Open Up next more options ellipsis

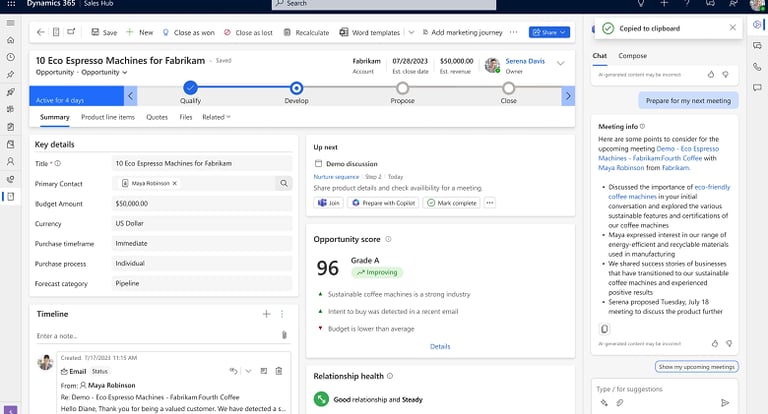click(x=489, y=203)
